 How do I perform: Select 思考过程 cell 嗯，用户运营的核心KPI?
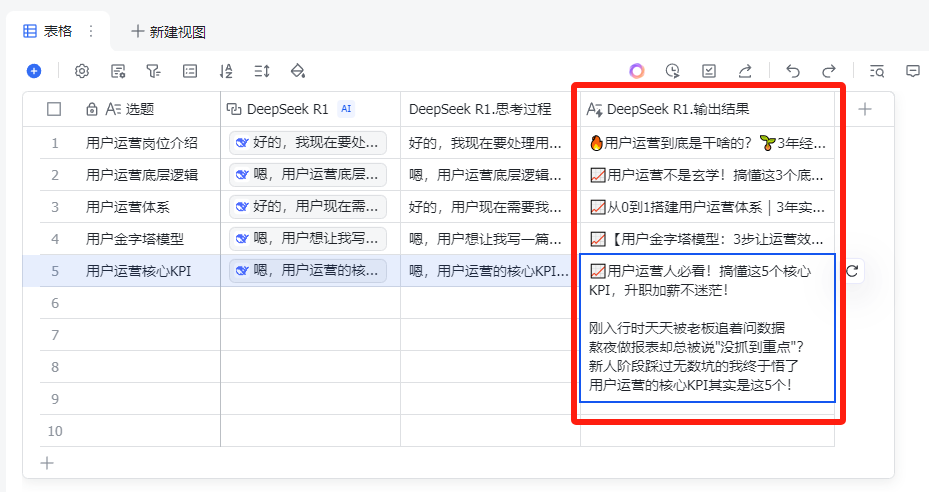click(x=491, y=271)
